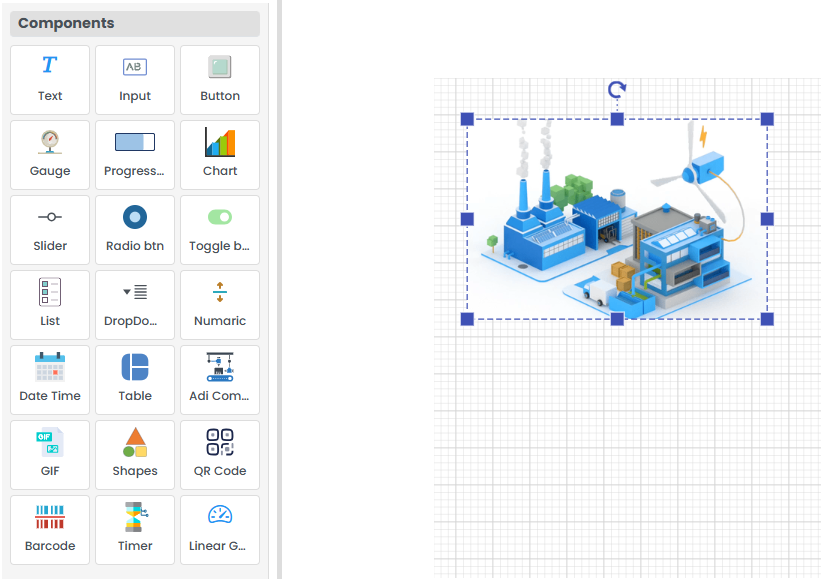Click the left-middle handle of image
Viewport: 821px width, 579px height.
pyautogui.click(x=467, y=219)
